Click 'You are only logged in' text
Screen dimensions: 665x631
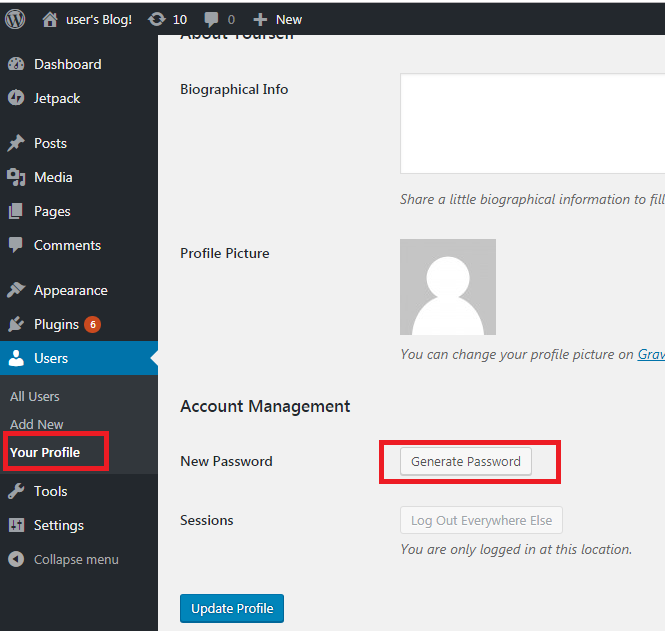(516, 550)
